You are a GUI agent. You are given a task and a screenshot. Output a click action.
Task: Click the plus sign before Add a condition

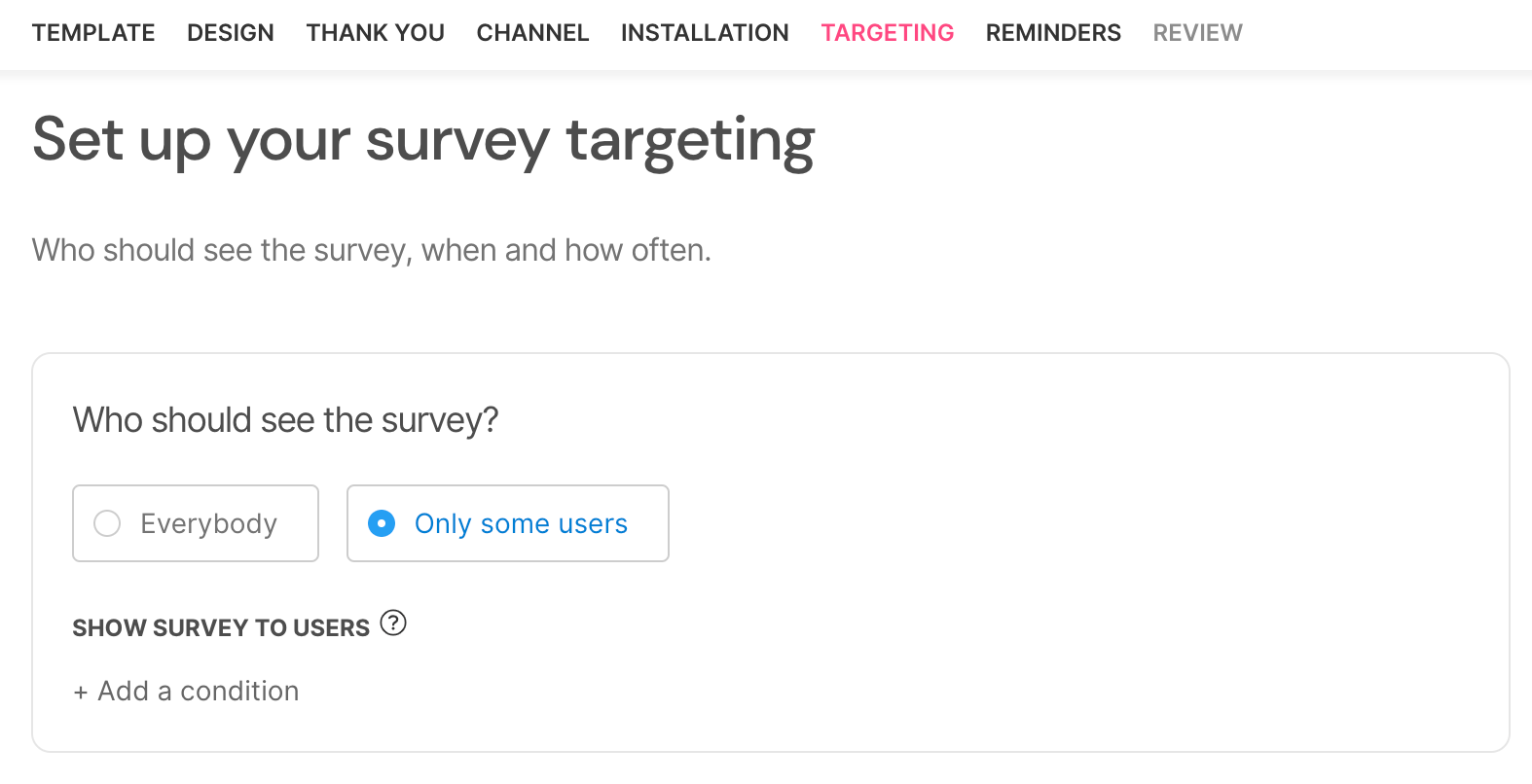(81, 692)
